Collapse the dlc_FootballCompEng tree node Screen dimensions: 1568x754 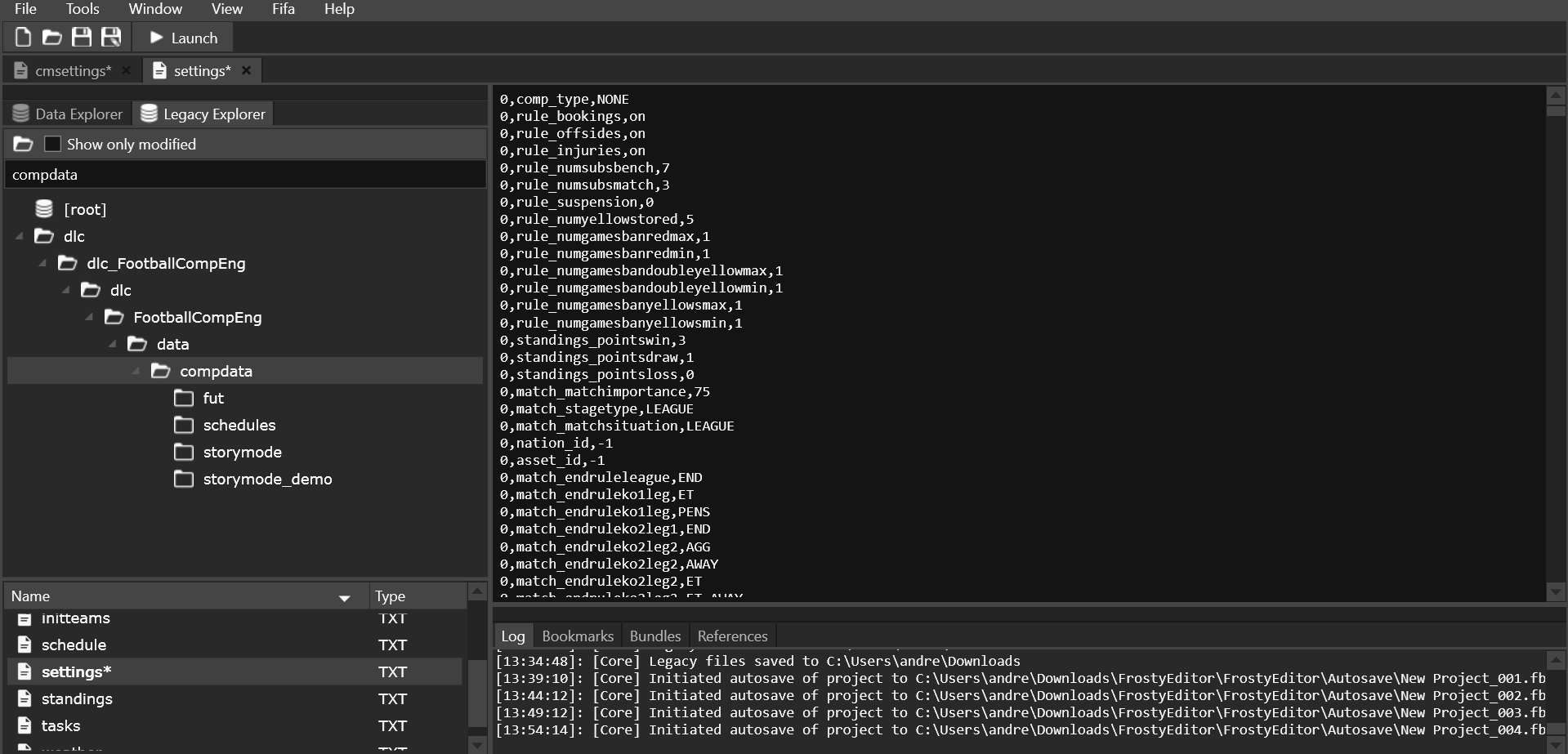pos(42,263)
